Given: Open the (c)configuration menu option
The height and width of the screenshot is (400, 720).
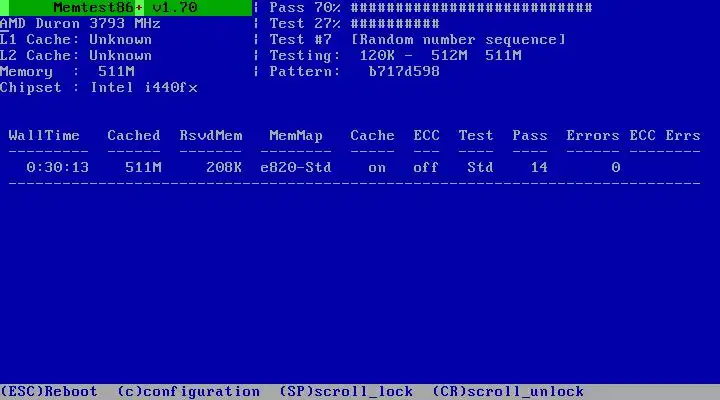Looking at the screenshot, I should [x=189, y=391].
